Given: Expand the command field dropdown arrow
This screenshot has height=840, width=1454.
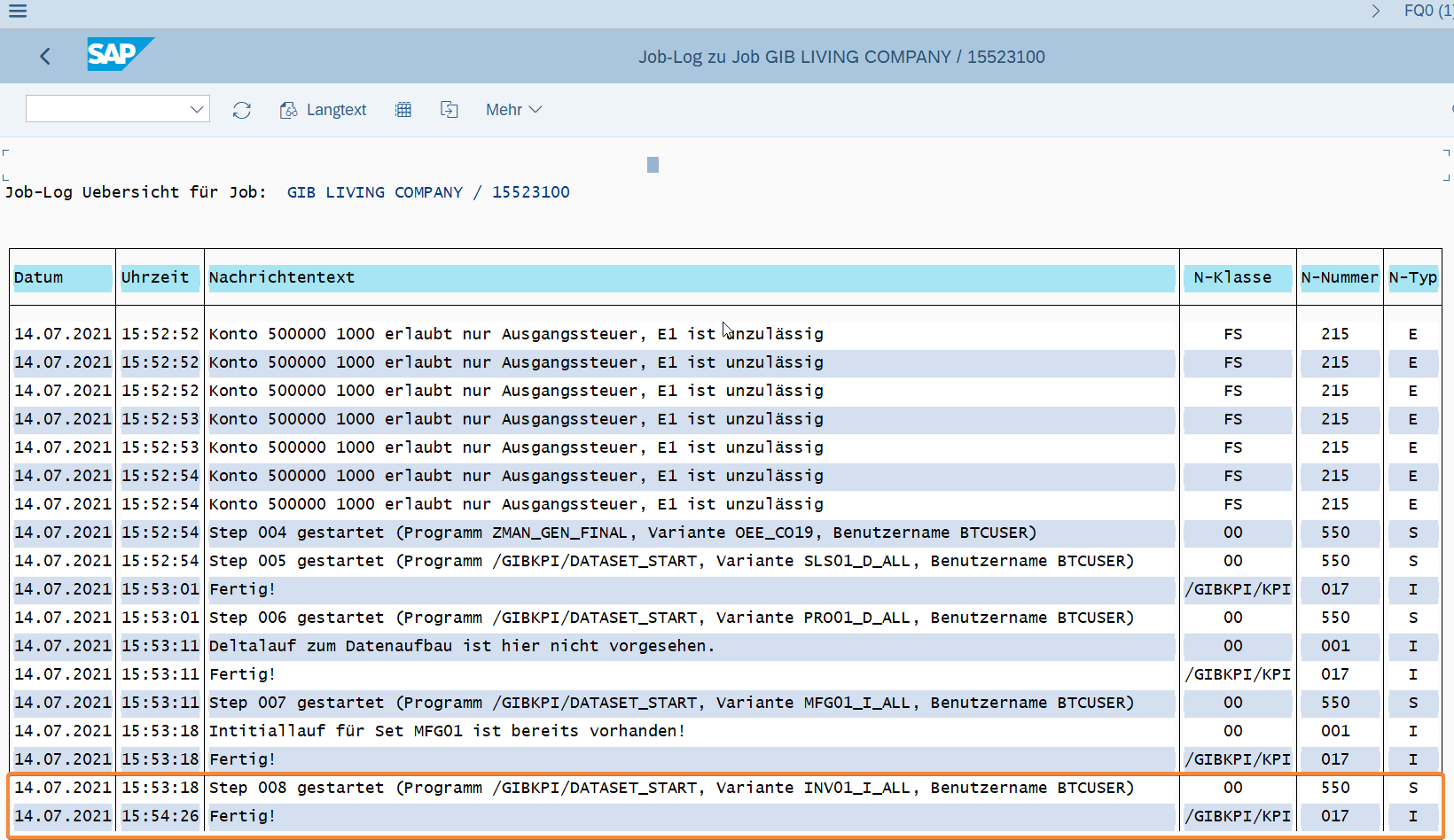Looking at the screenshot, I should tap(196, 109).
